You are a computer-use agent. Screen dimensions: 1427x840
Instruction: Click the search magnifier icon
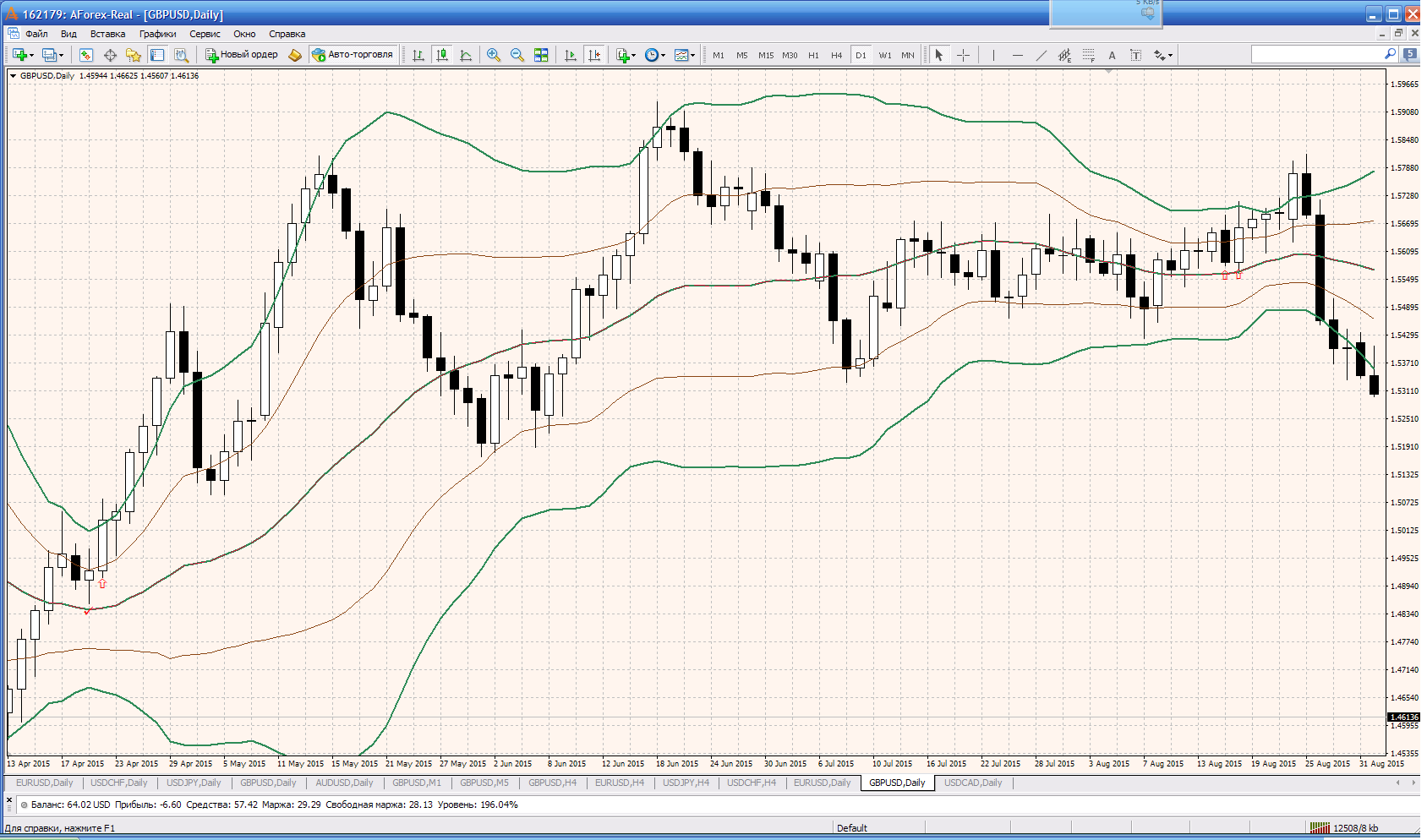(x=1390, y=54)
